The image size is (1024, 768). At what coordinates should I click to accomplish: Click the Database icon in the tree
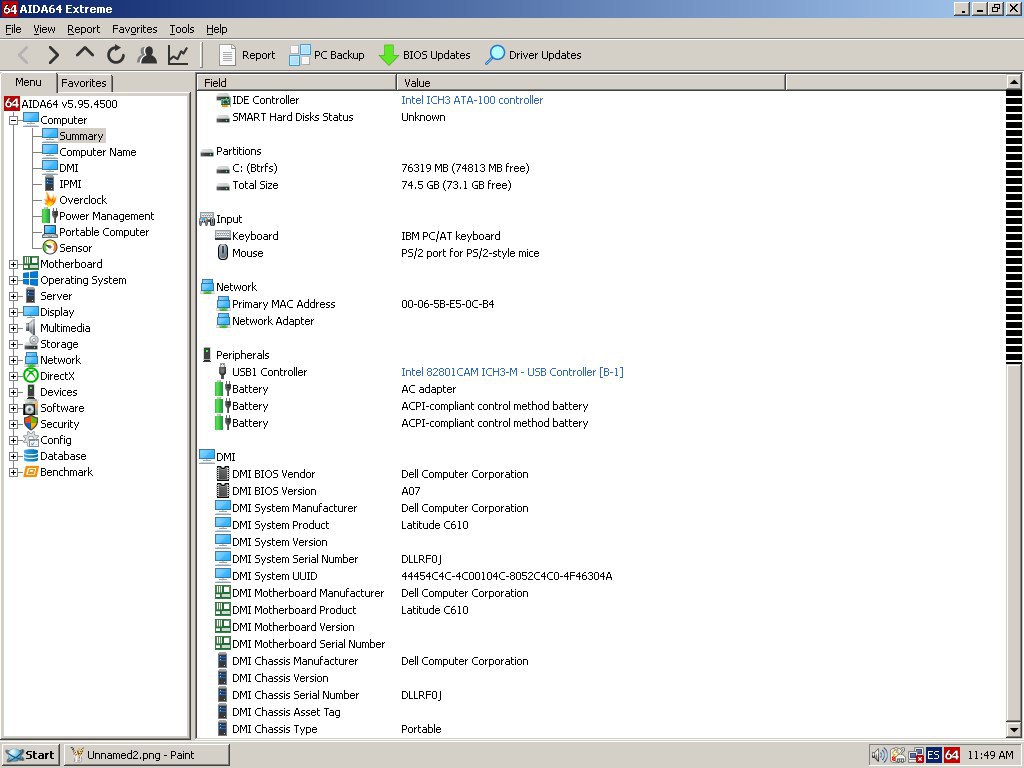point(31,455)
